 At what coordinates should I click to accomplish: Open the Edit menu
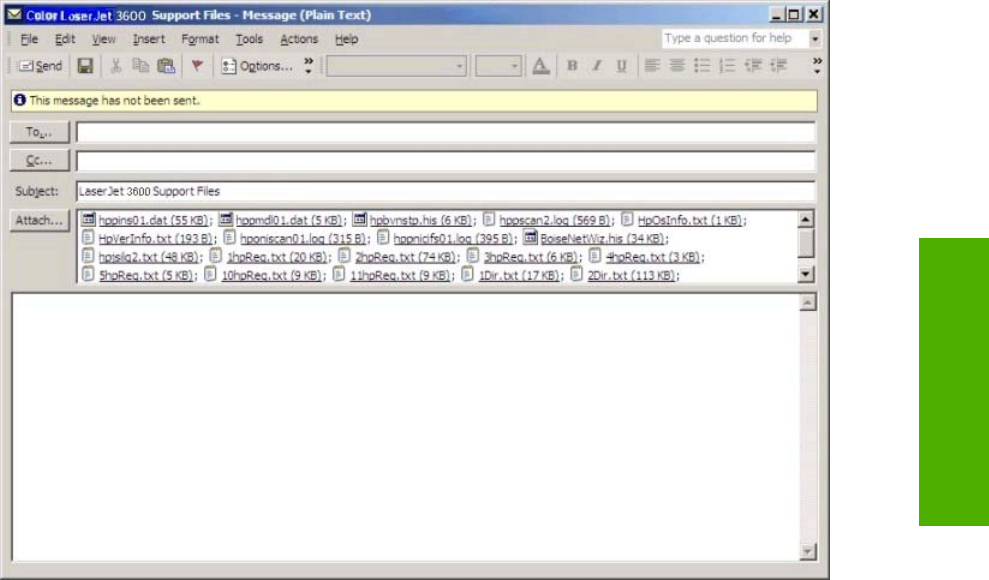(65, 39)
